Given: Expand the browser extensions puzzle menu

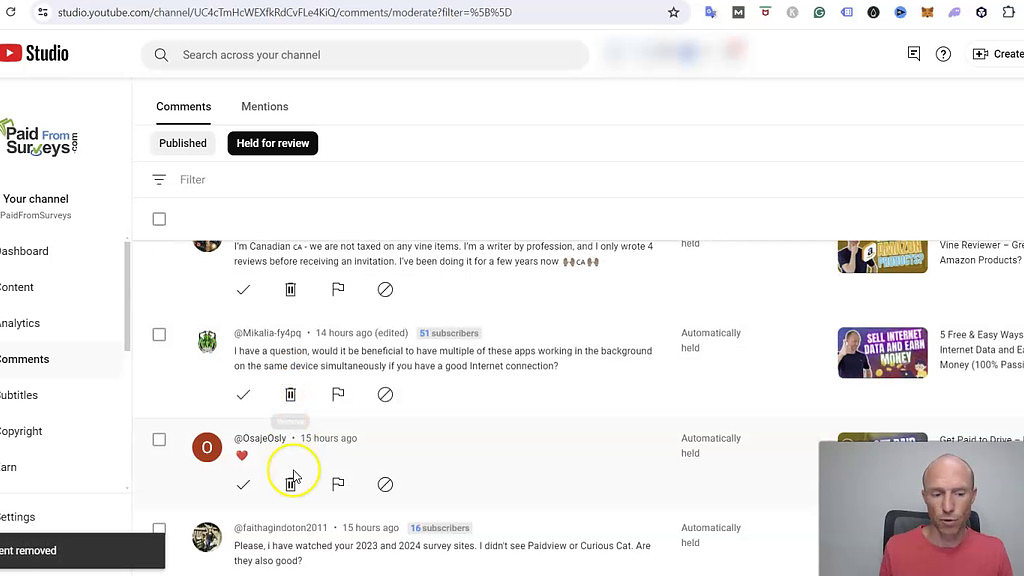Looking at the screenshot, I should 1007,12.
